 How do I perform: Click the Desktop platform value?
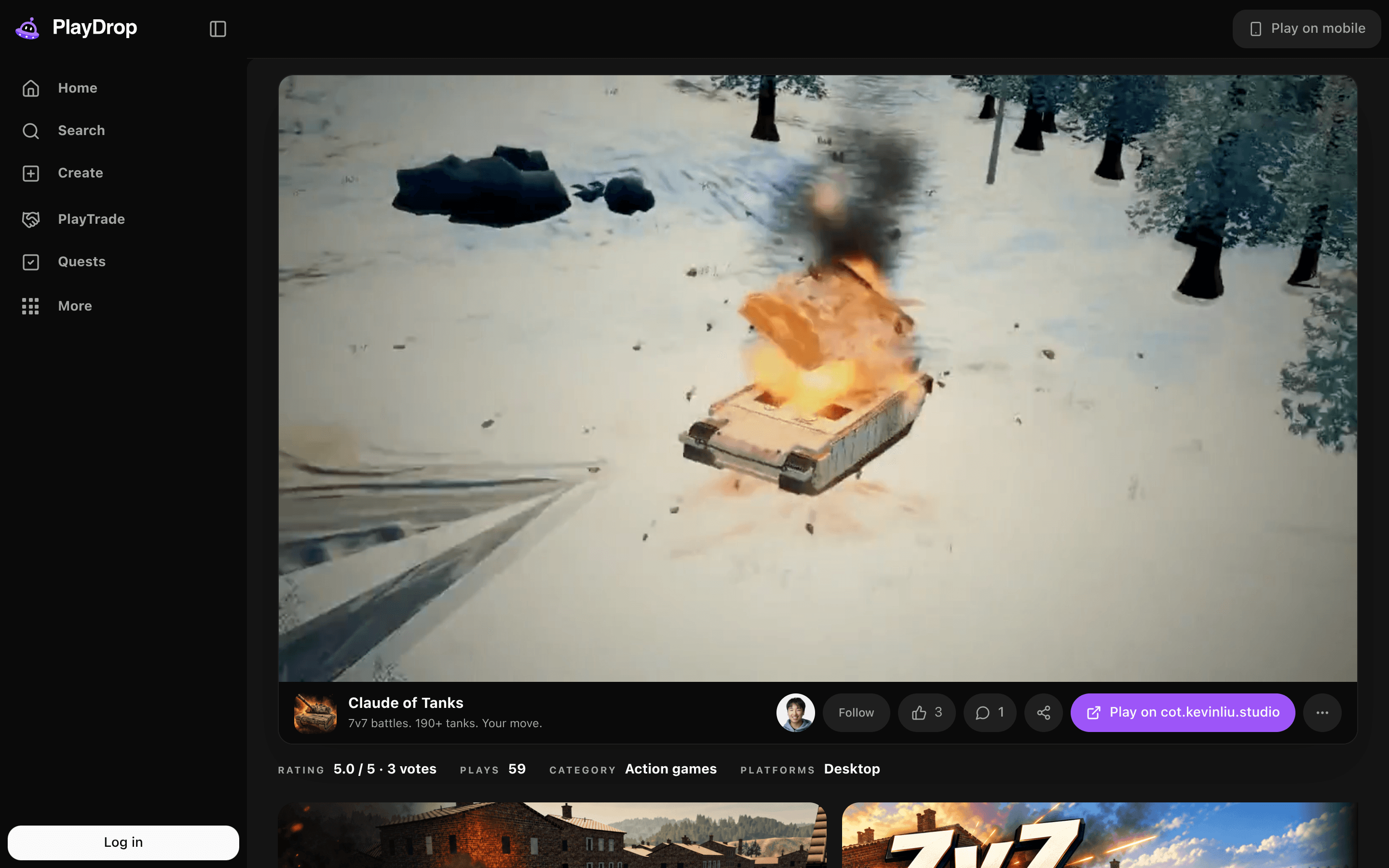(852, 769)
